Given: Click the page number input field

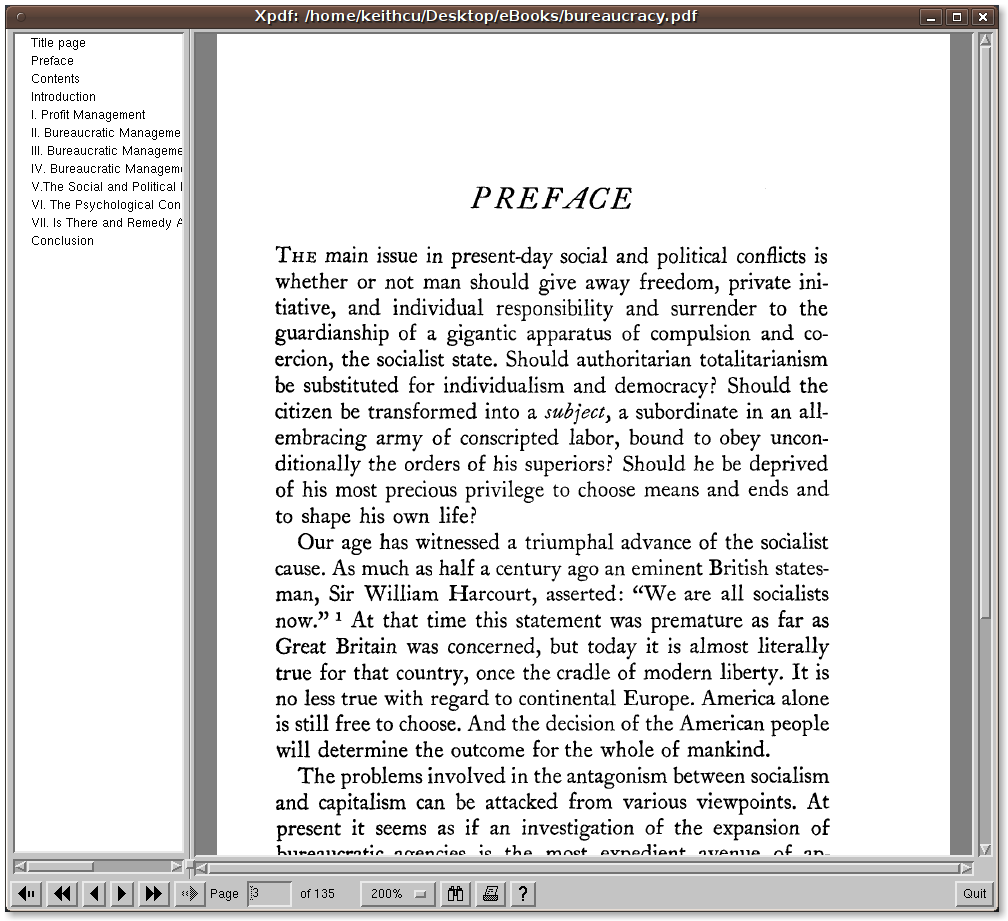Looking at the screenshot, I should pos(269,893).
